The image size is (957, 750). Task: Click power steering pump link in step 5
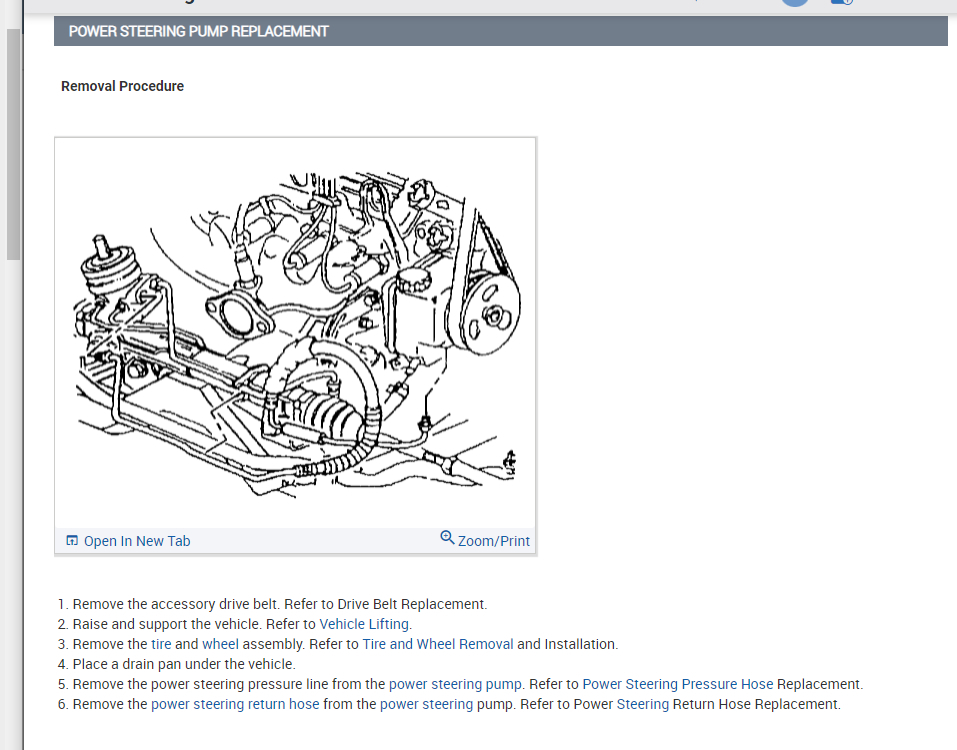pyautogui.click(x=455, y=684)
